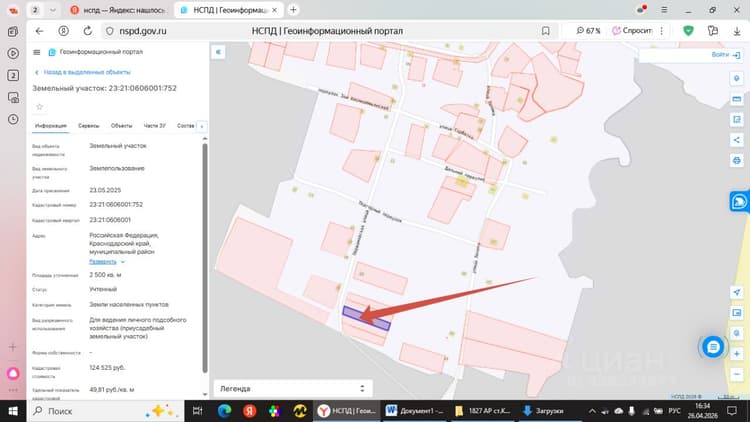
Task: Open Документ1 Word window from taskbar
Action: coord(415,411)
